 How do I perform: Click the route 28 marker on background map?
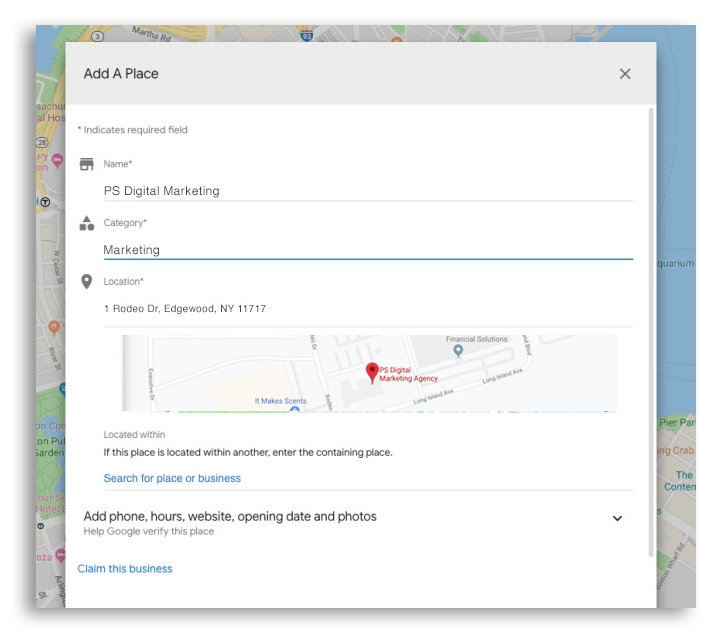(x=42, y=142)
